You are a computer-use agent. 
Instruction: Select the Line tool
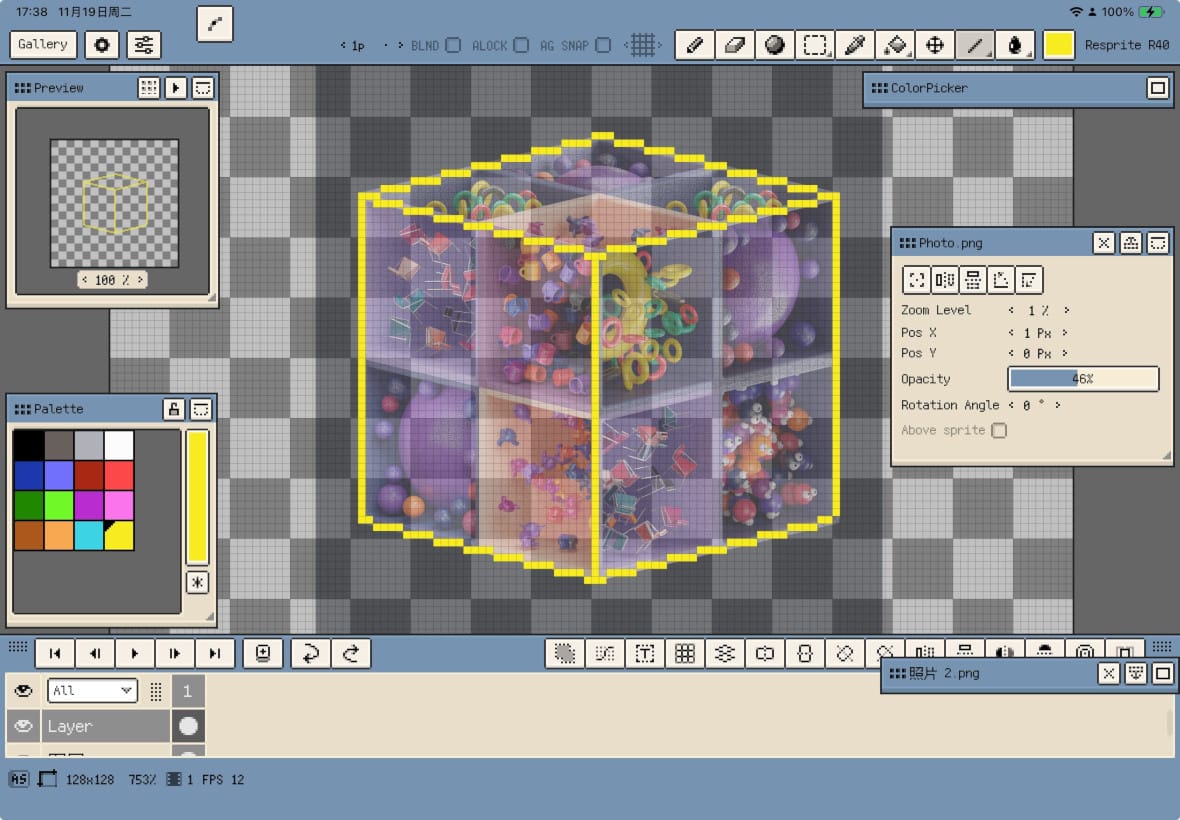pyautogui.click(x=975, y=44)
